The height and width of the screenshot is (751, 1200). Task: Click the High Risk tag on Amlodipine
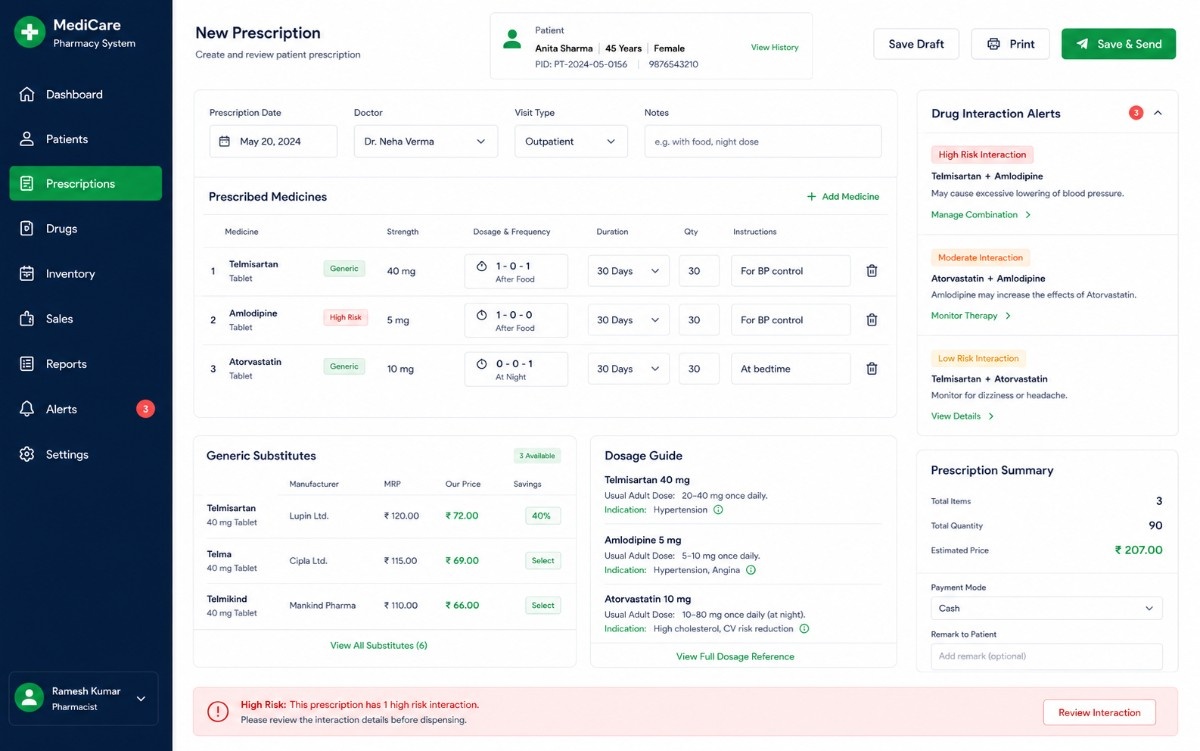(x=346, y=318)
